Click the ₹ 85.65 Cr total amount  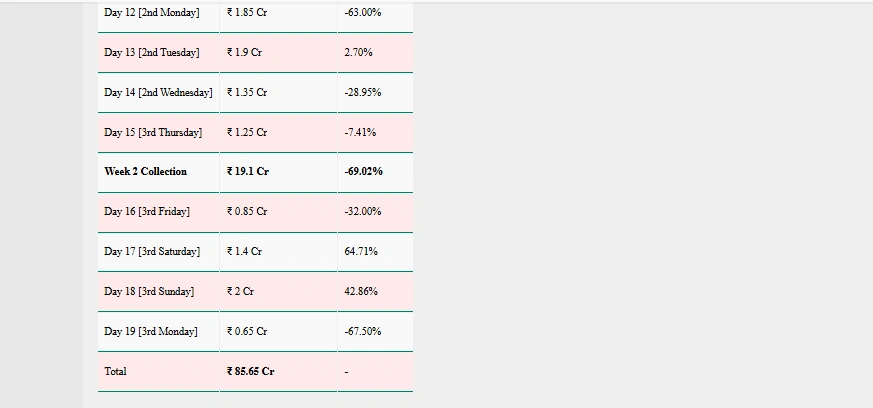coord(251,372)
